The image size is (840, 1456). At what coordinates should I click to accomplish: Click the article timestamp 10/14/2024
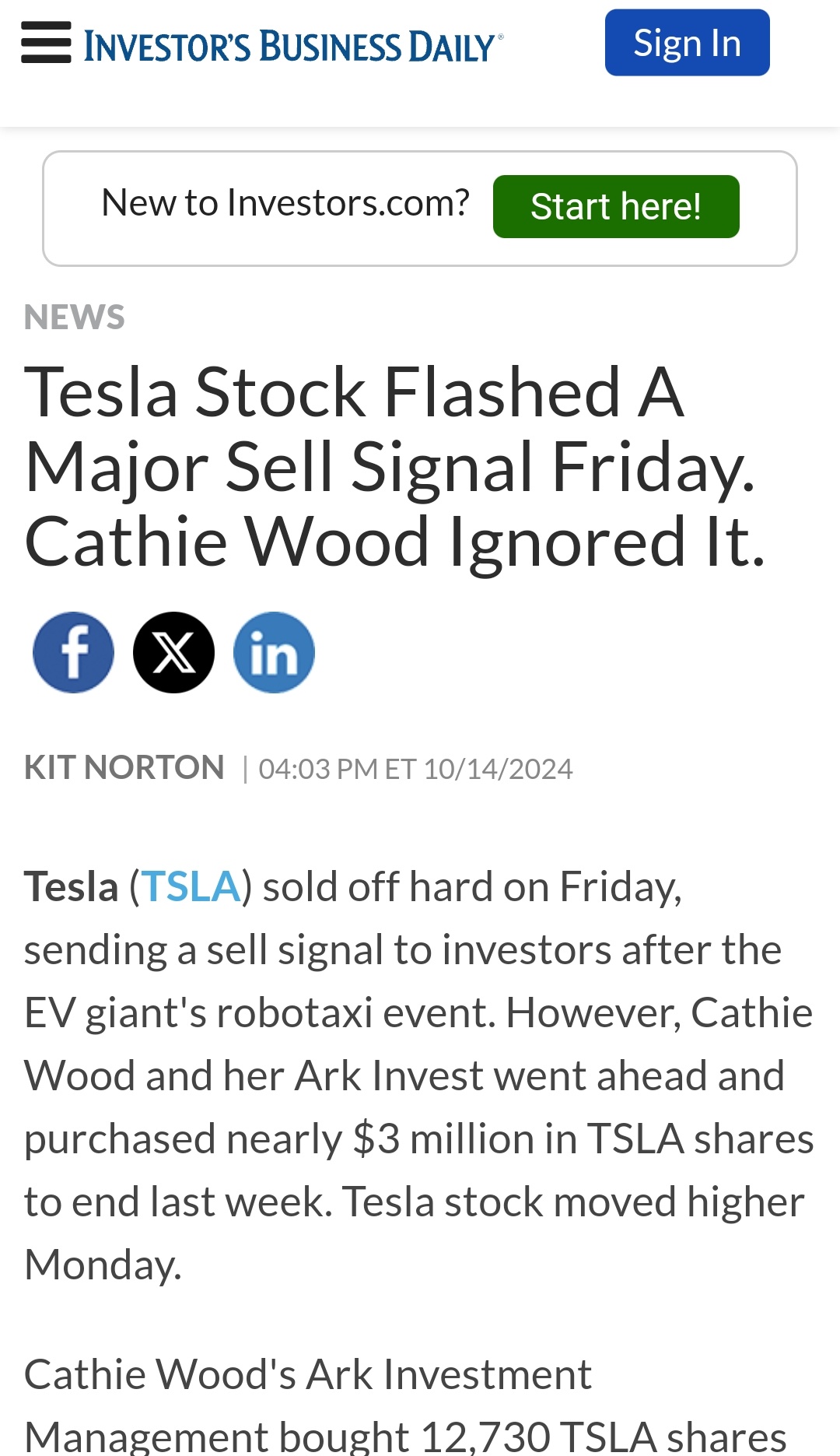[x=498, y=769]
